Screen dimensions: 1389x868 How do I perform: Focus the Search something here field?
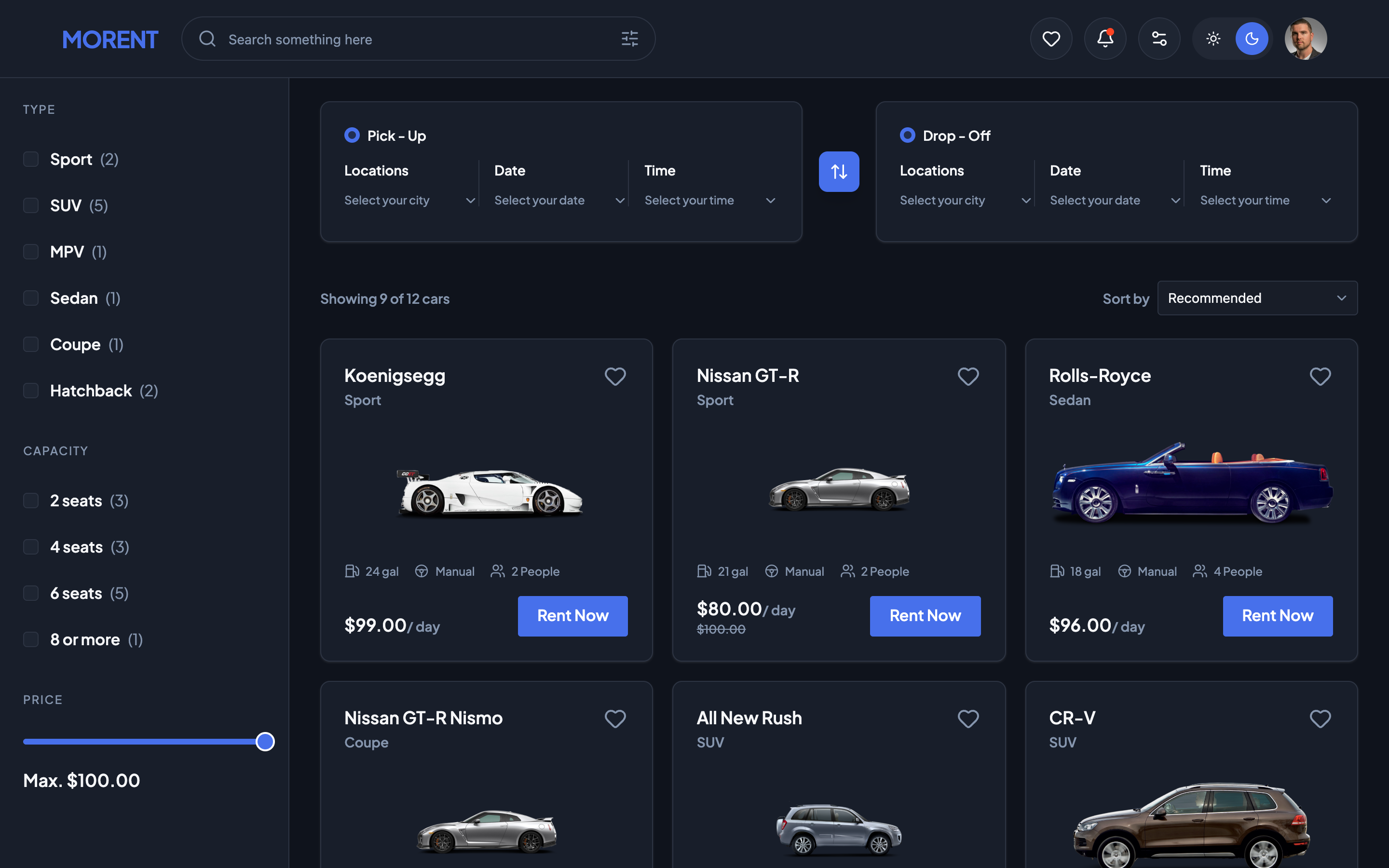pyautogui.click(x=418, y=39)
